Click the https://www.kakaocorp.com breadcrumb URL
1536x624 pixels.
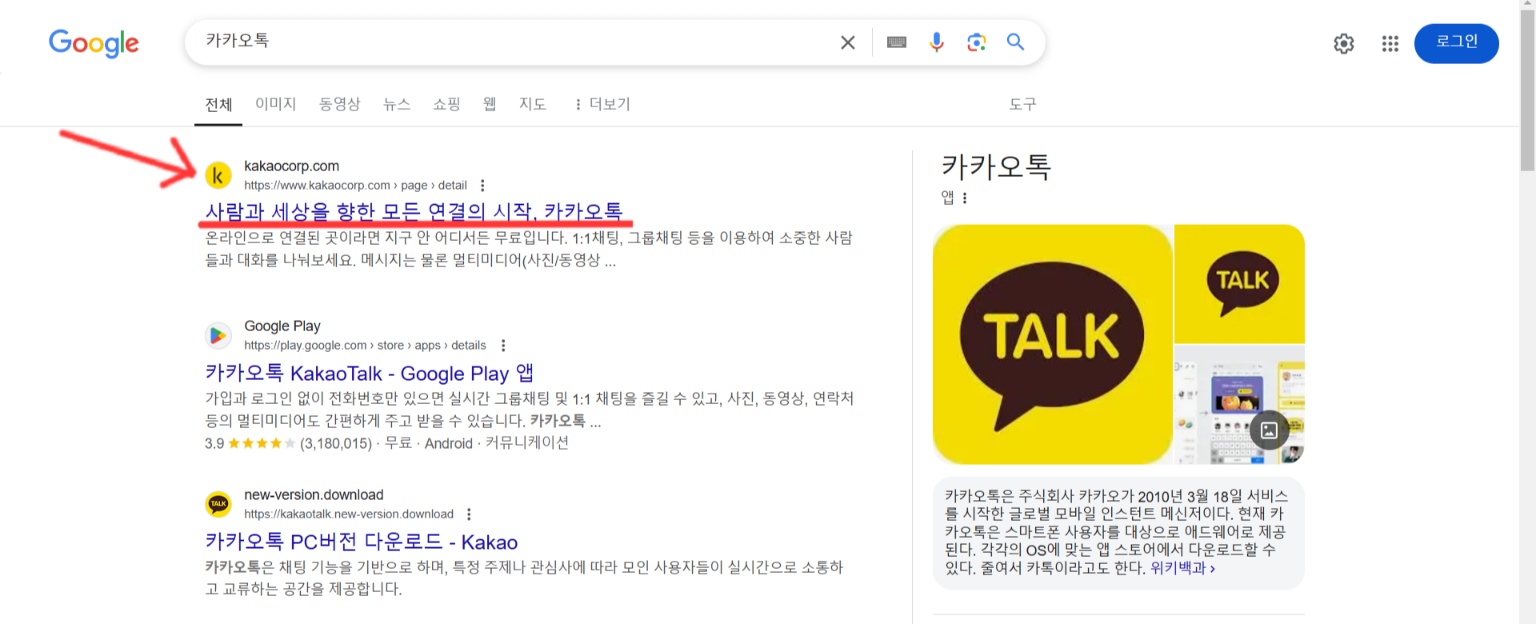click(x=355, y=185)
